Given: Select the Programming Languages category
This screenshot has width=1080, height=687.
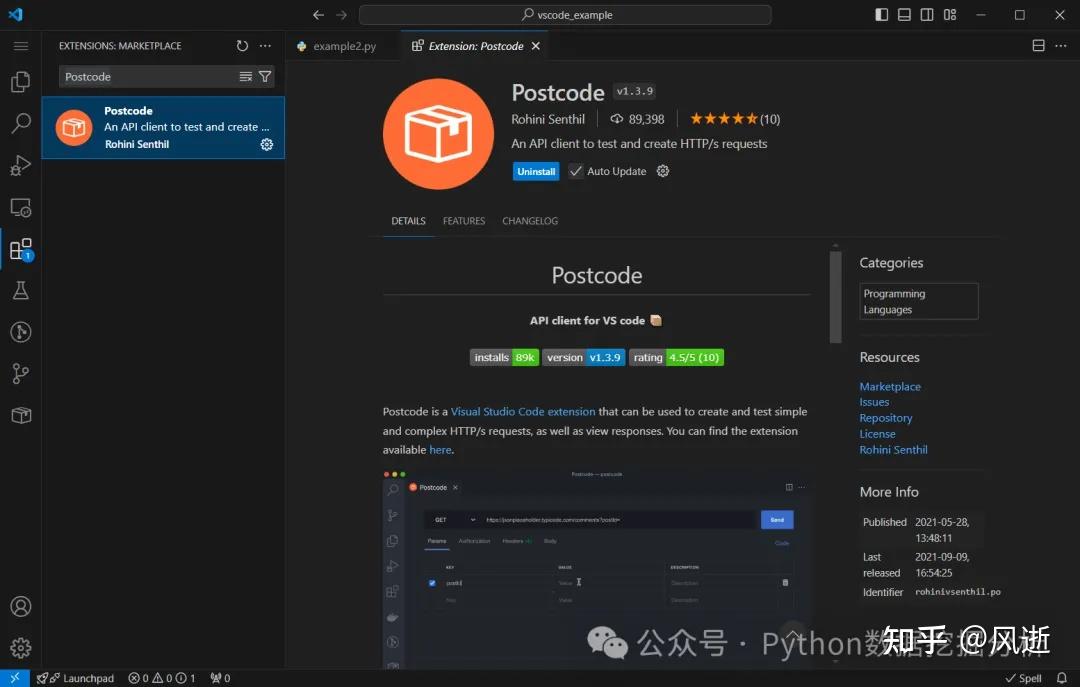Looking at the screenshot, I should pos(919,301).
